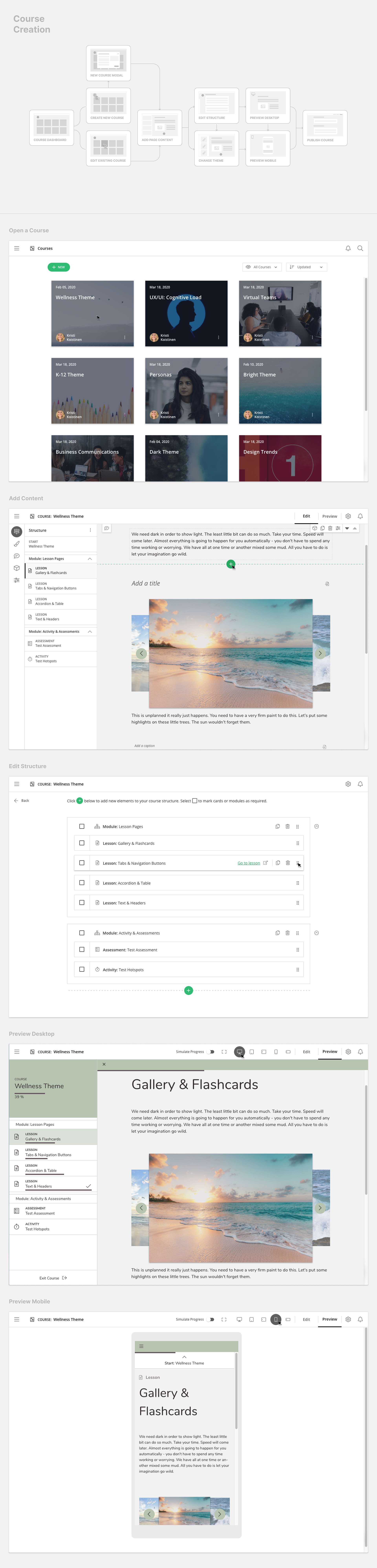Open Updated sort dropdown
This screenshot has width=377, height=1568.
(306, 267)
